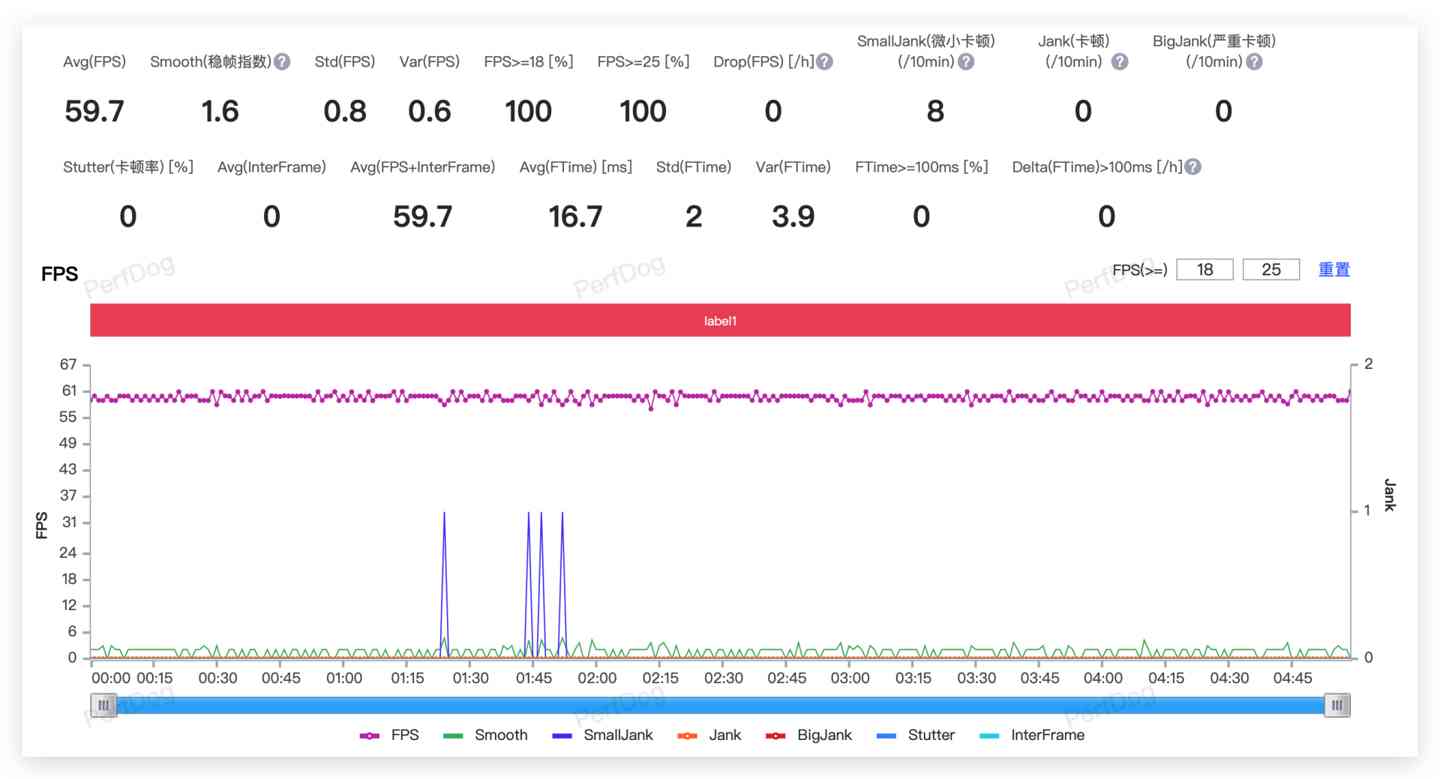Select the red label1 bar
1440x779 pixels.
[720, 321]
